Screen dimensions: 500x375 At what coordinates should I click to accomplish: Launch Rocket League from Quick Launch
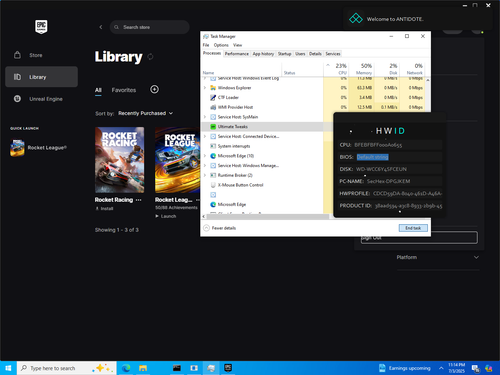[39, 148]
